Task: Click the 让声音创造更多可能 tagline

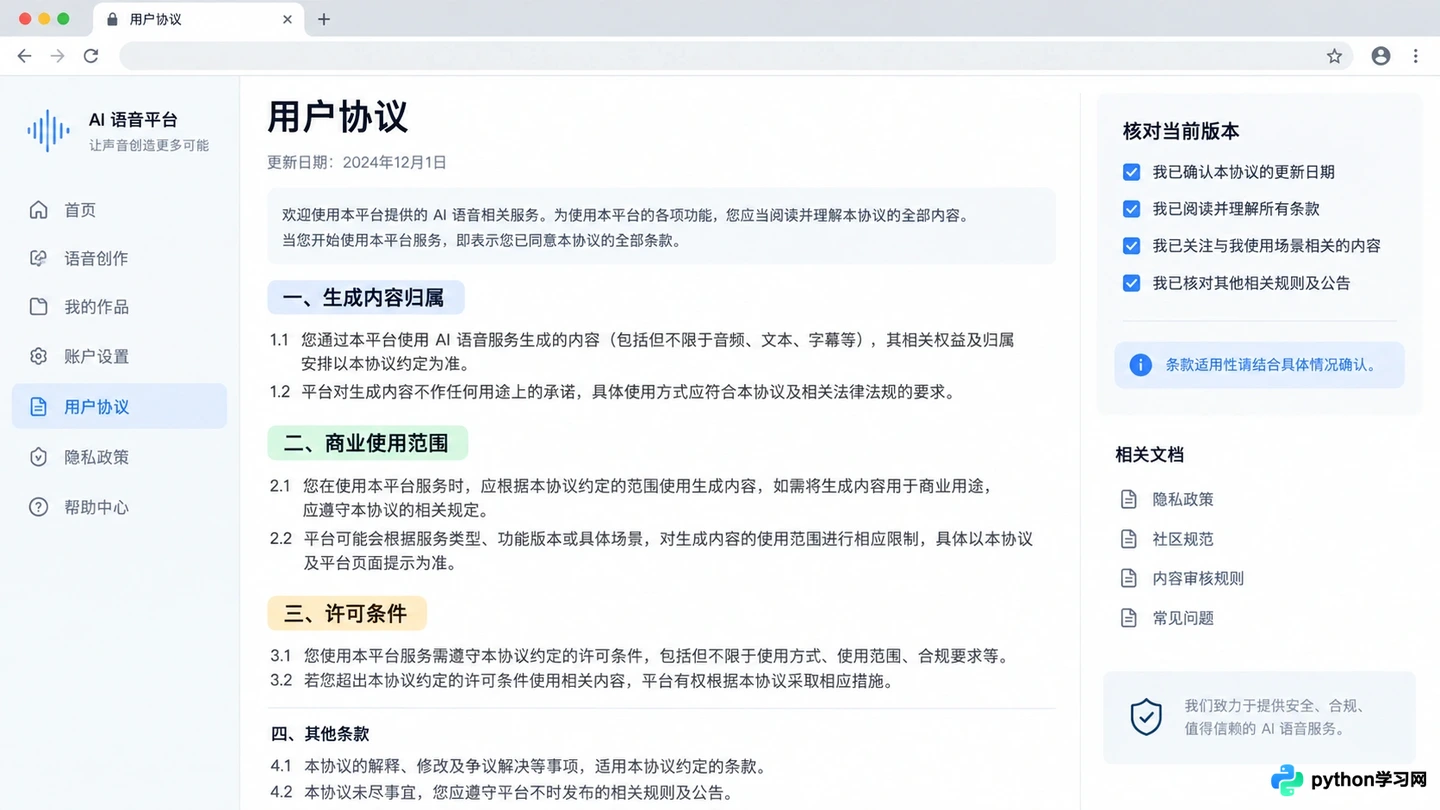Action: tap(149, 145)
